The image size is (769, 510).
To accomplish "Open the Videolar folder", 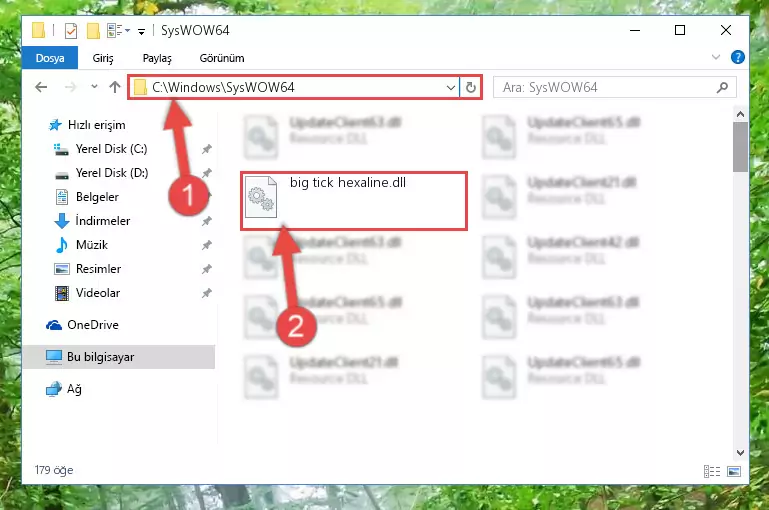I will 87,293.
